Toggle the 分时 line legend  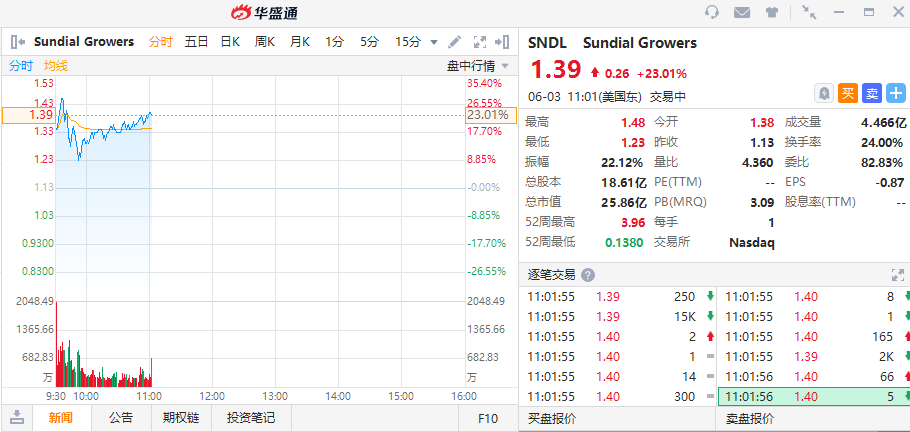[x=21, y=66]
